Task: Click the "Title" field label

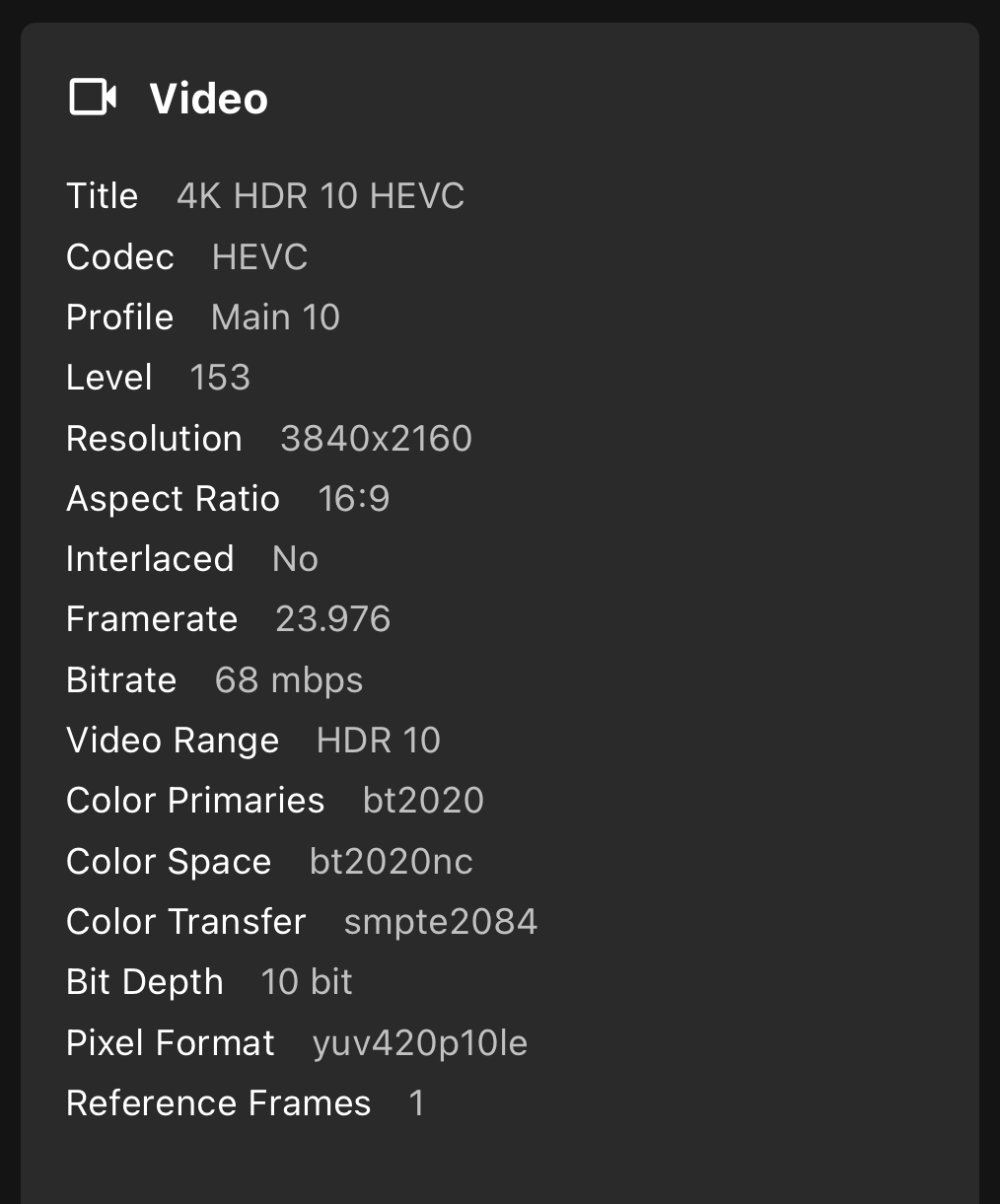Action: coord(102,196)
